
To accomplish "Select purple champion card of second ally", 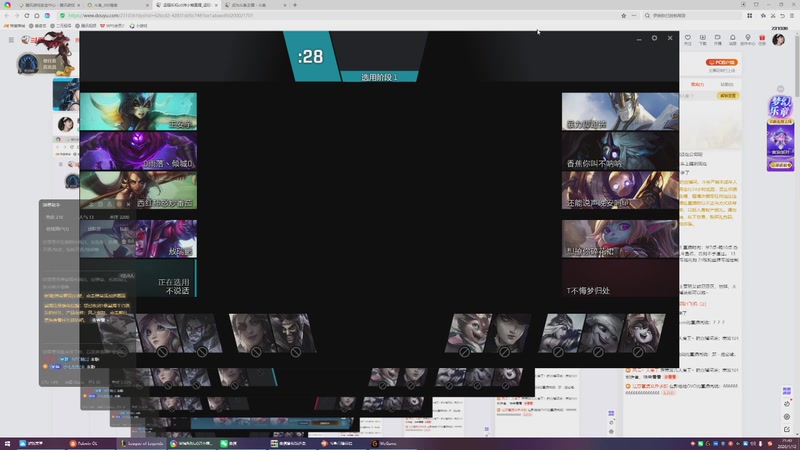I will tap(138, 151).
